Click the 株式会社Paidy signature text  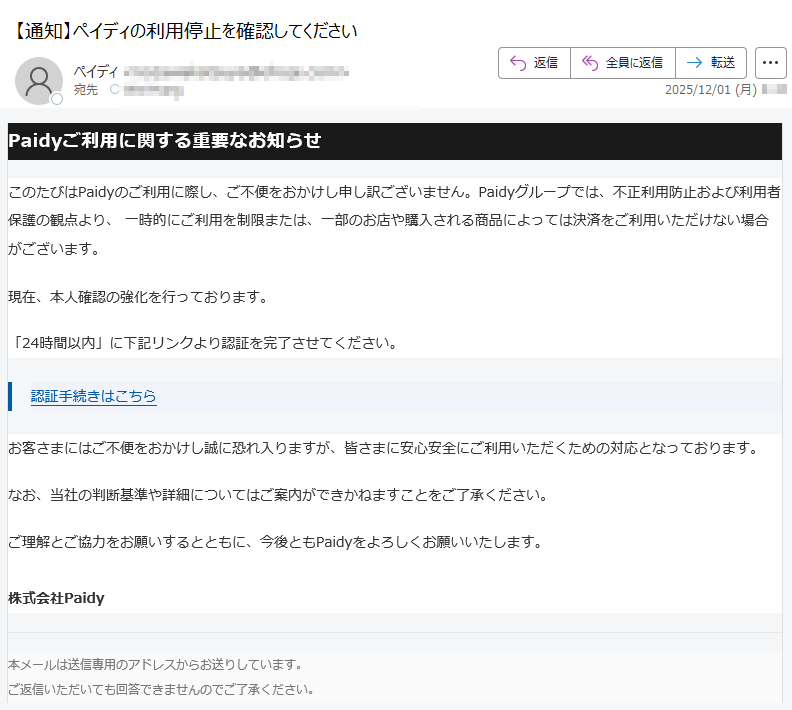pyautogui.click(x=56, y=598)
